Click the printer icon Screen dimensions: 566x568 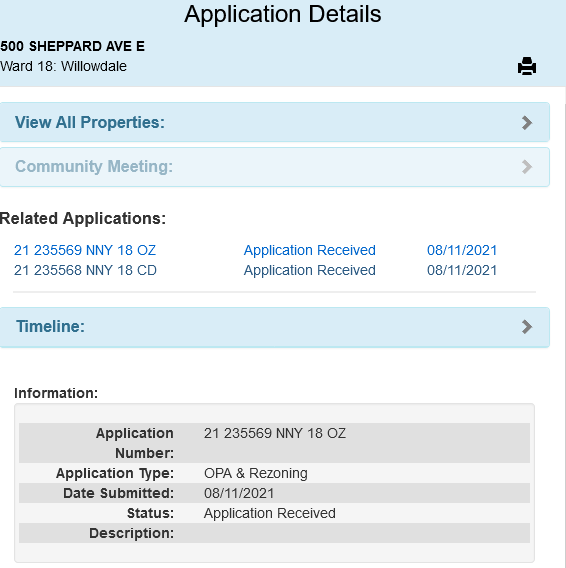(x=527, y=66)
